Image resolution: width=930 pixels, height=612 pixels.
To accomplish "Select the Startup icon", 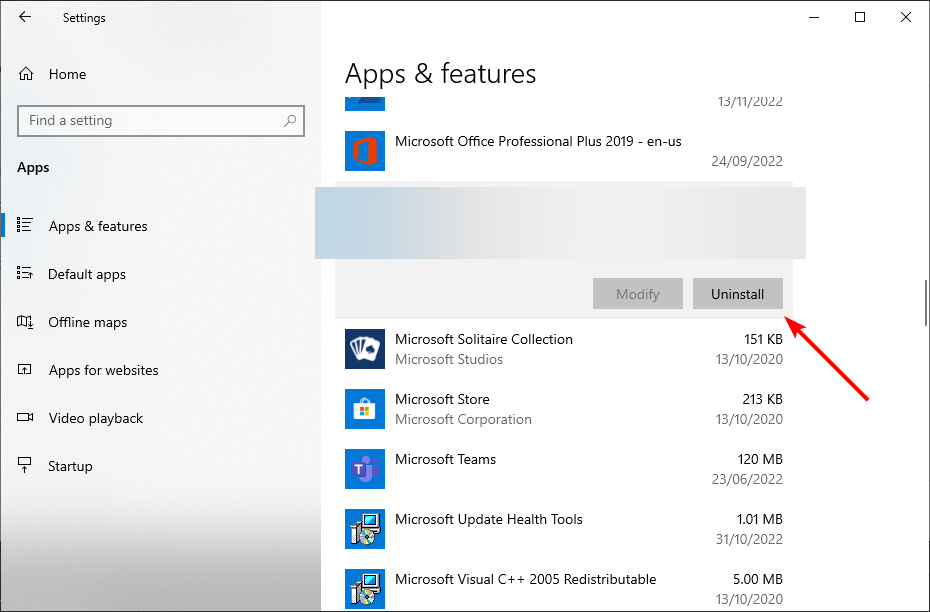I will 24,466.
